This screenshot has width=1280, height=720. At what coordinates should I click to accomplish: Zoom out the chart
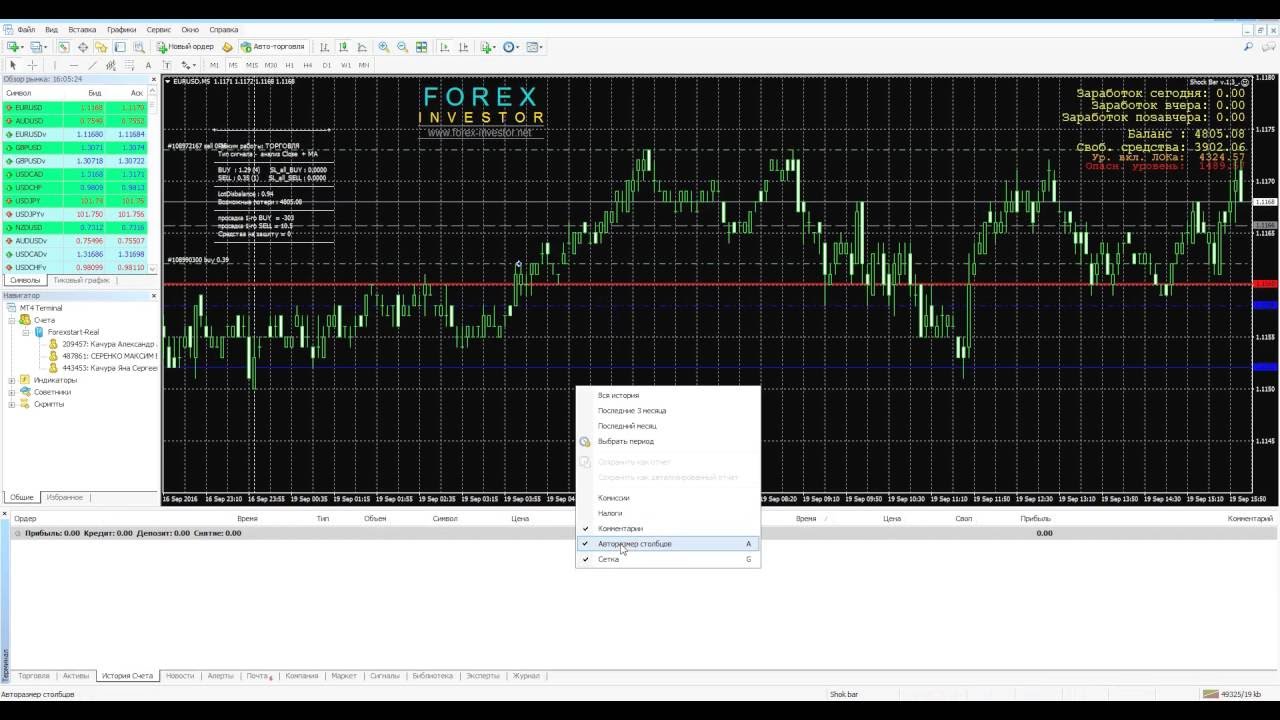tap(402, 47)
